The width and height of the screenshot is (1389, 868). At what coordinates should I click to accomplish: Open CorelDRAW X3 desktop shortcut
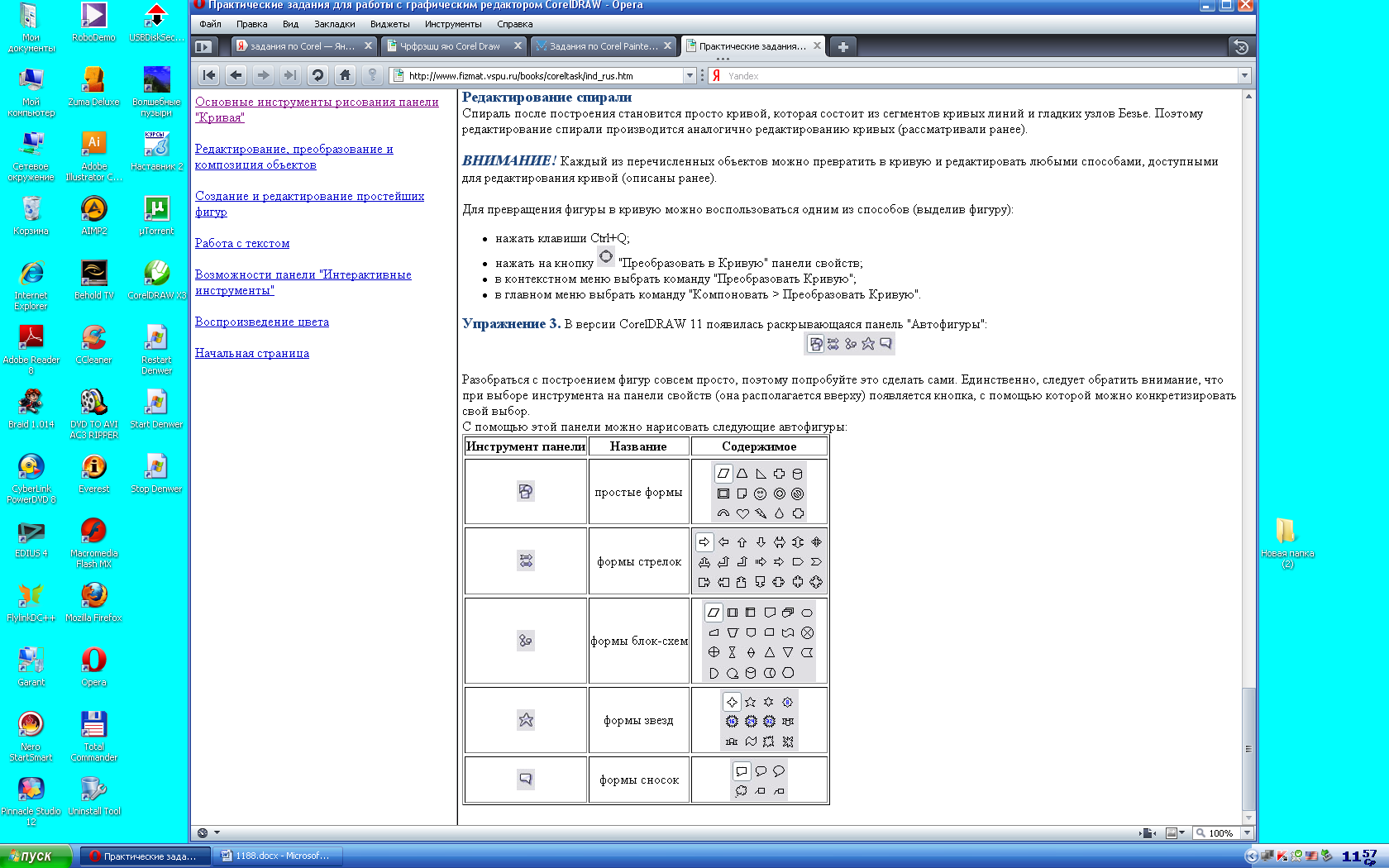(x=157, y=279)
